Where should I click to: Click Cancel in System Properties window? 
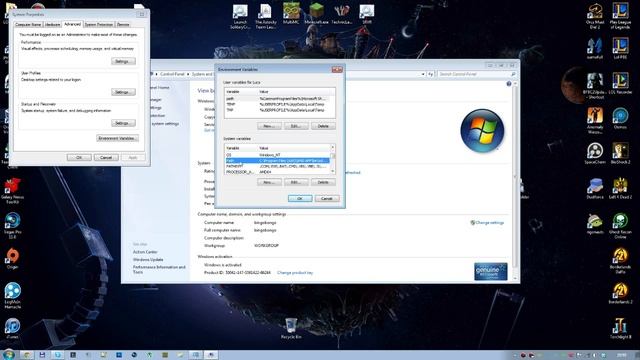coord(106,158)
